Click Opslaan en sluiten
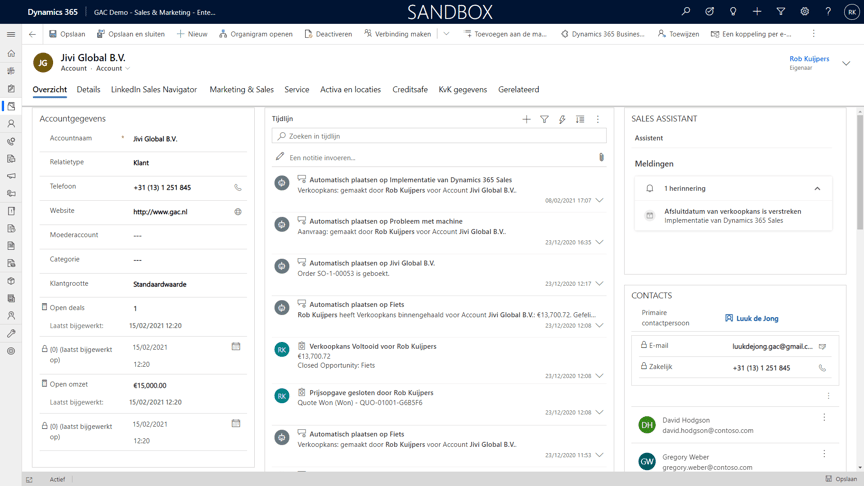864x486 pixels. tap(131, 34)
